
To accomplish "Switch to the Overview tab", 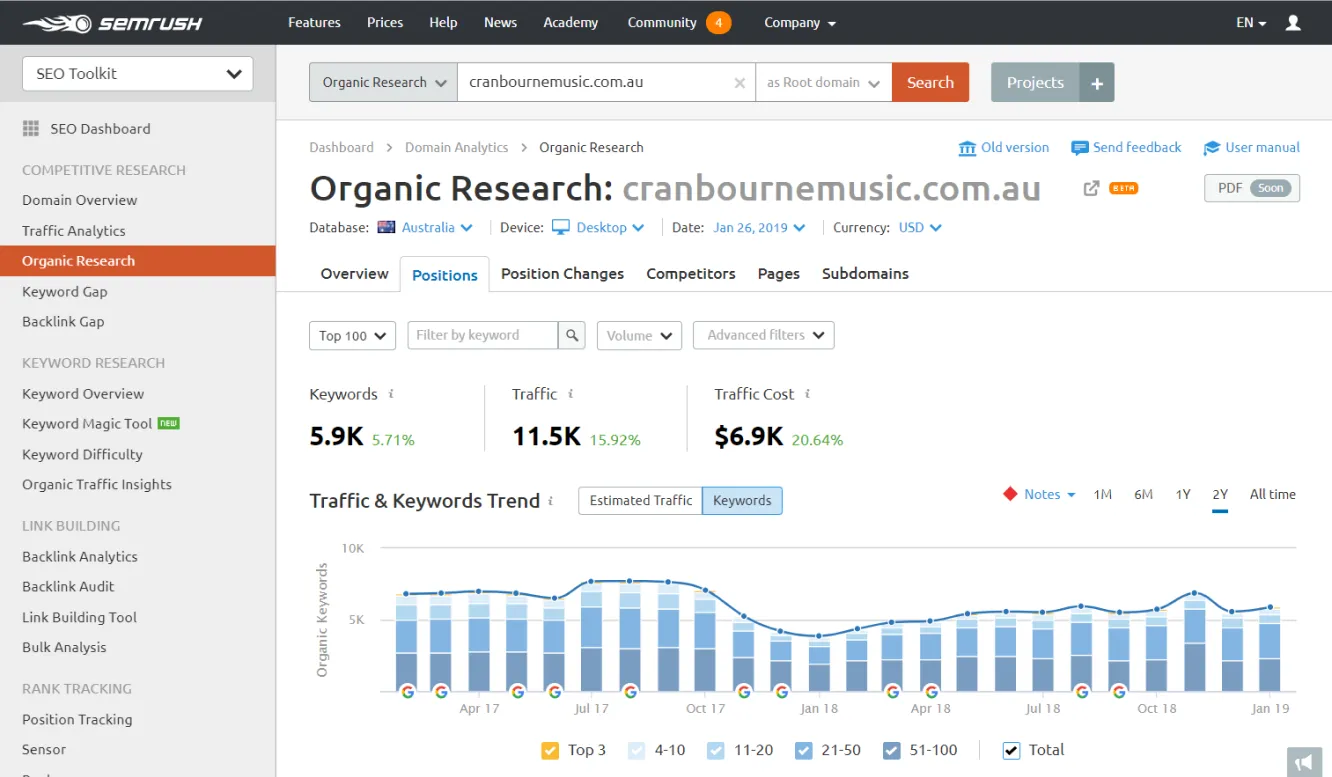I will click(x=354, y=274).
